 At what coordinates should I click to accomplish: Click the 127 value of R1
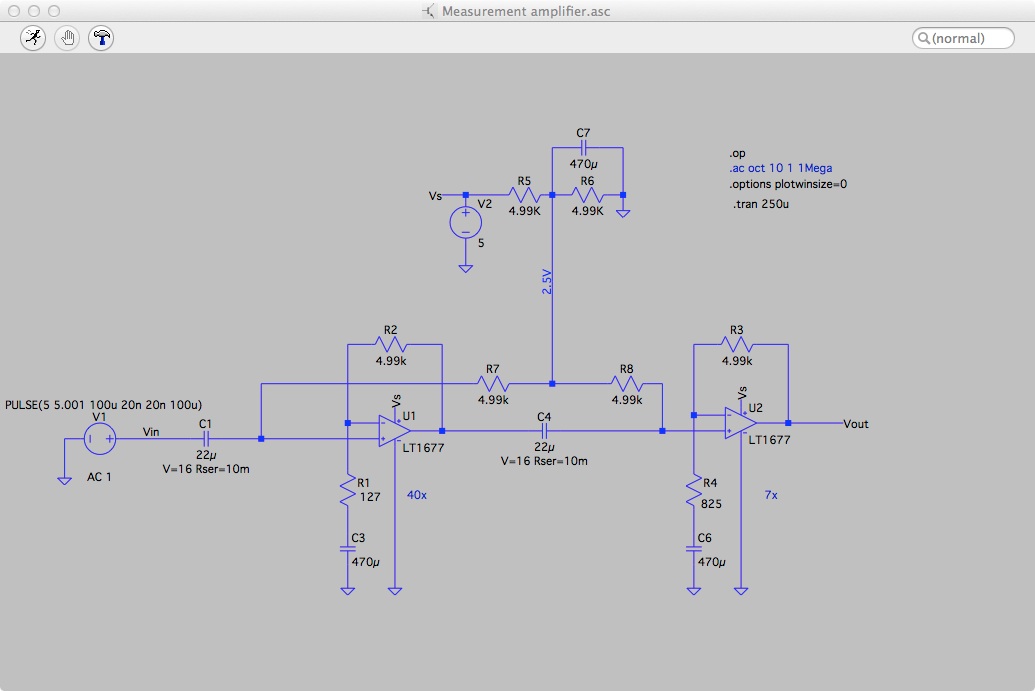(x=370, y=497)
